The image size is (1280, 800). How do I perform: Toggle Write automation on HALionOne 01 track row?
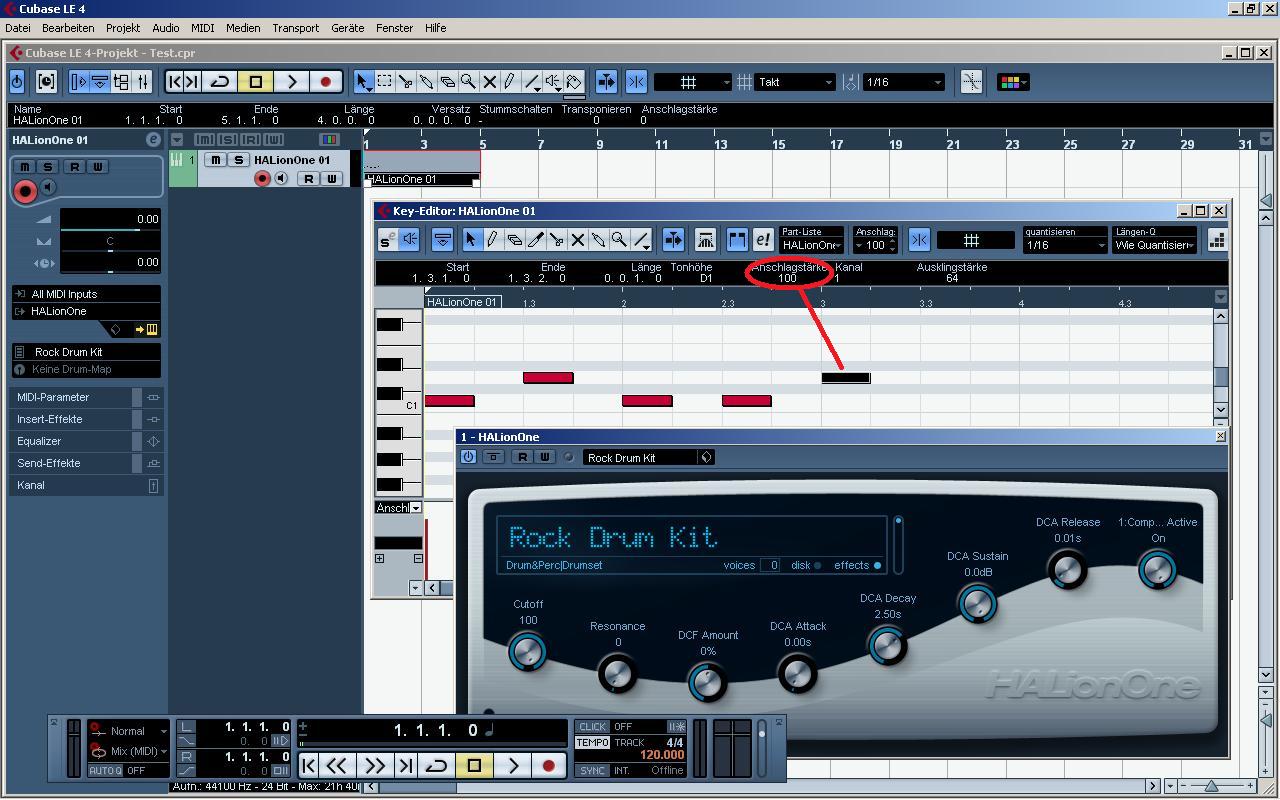[x=331, y=179]
